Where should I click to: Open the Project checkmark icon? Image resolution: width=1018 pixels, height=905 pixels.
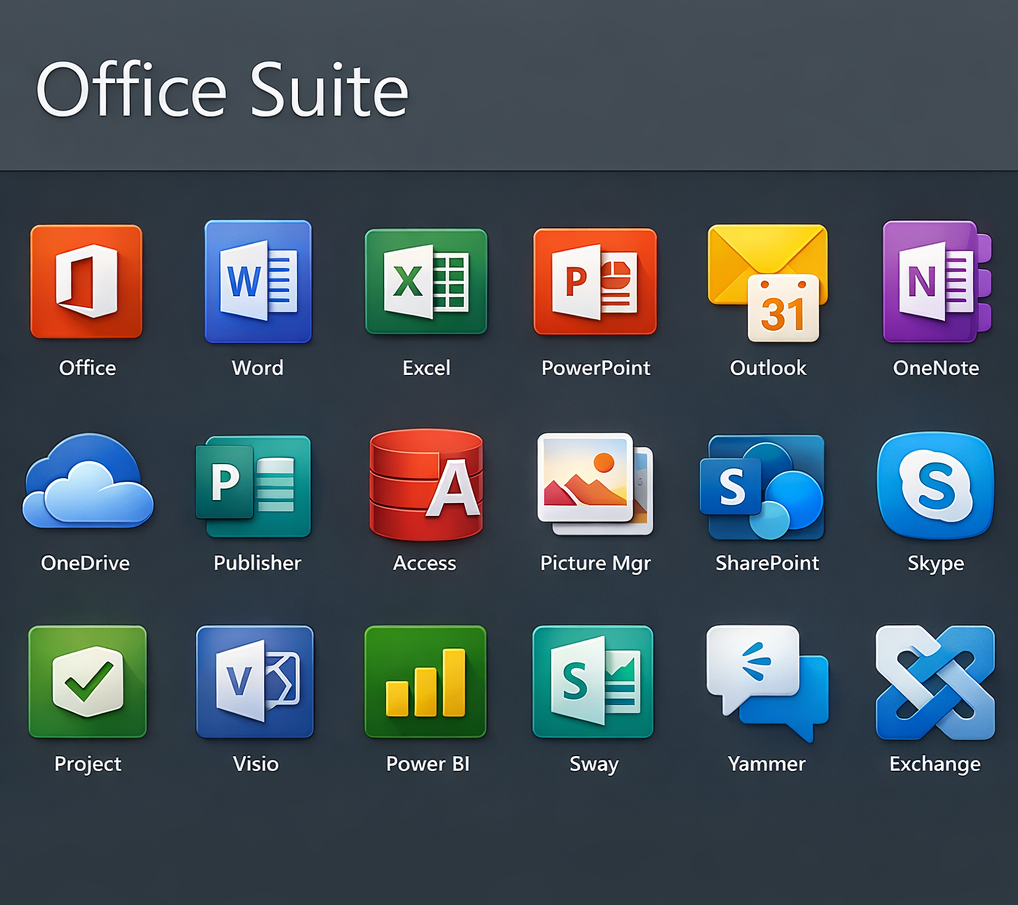tap(88, 682)
